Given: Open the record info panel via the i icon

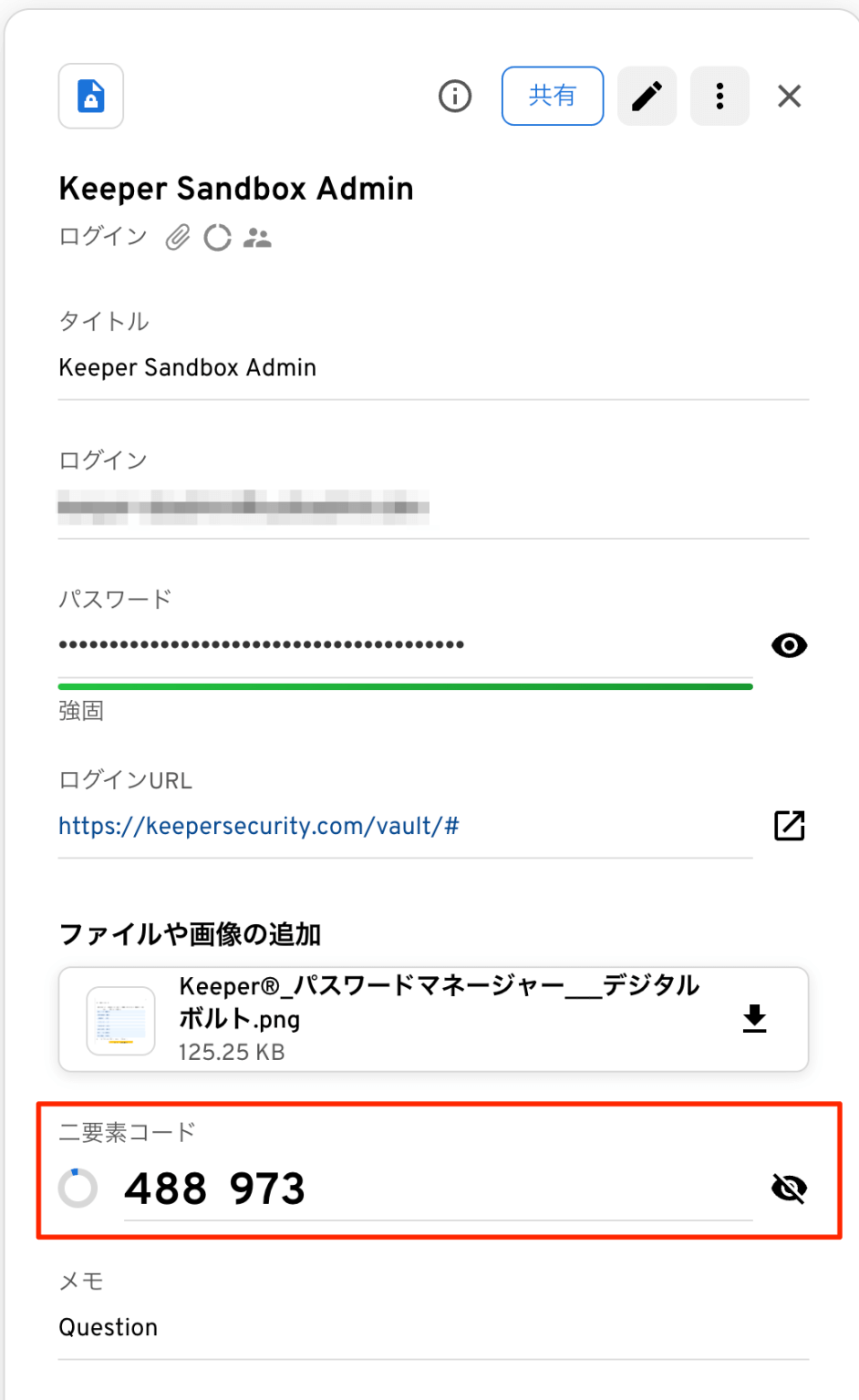Looking at the screenshot, I should point(455,96).
